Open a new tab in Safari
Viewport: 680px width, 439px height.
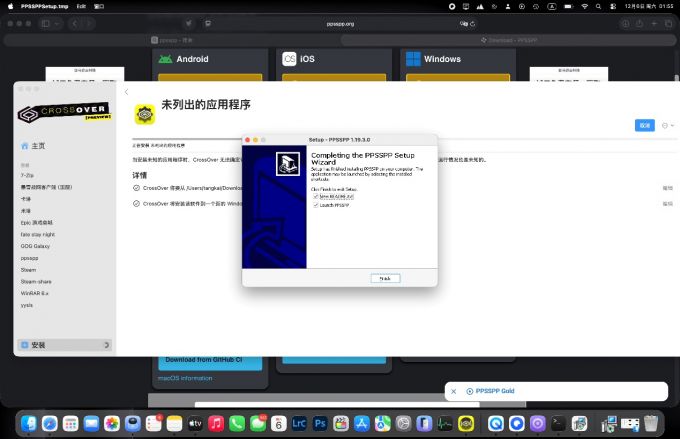tap(654, 24)
